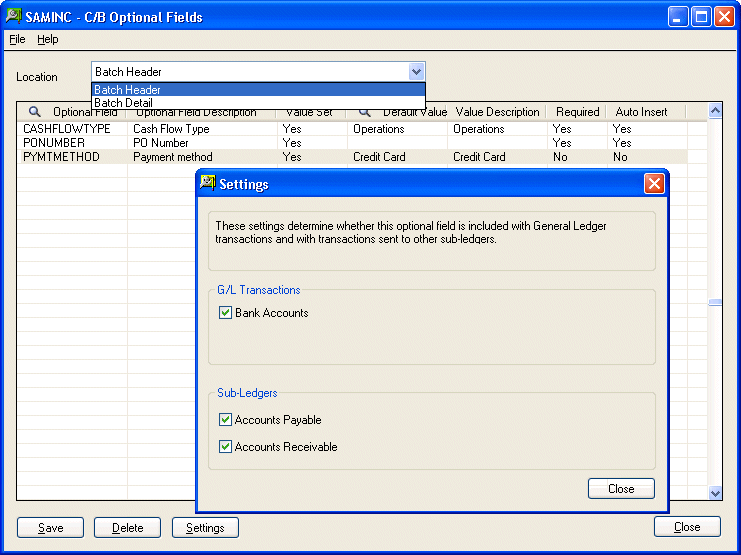Choose Batch Detail from the dropdown list

point(258,103)
